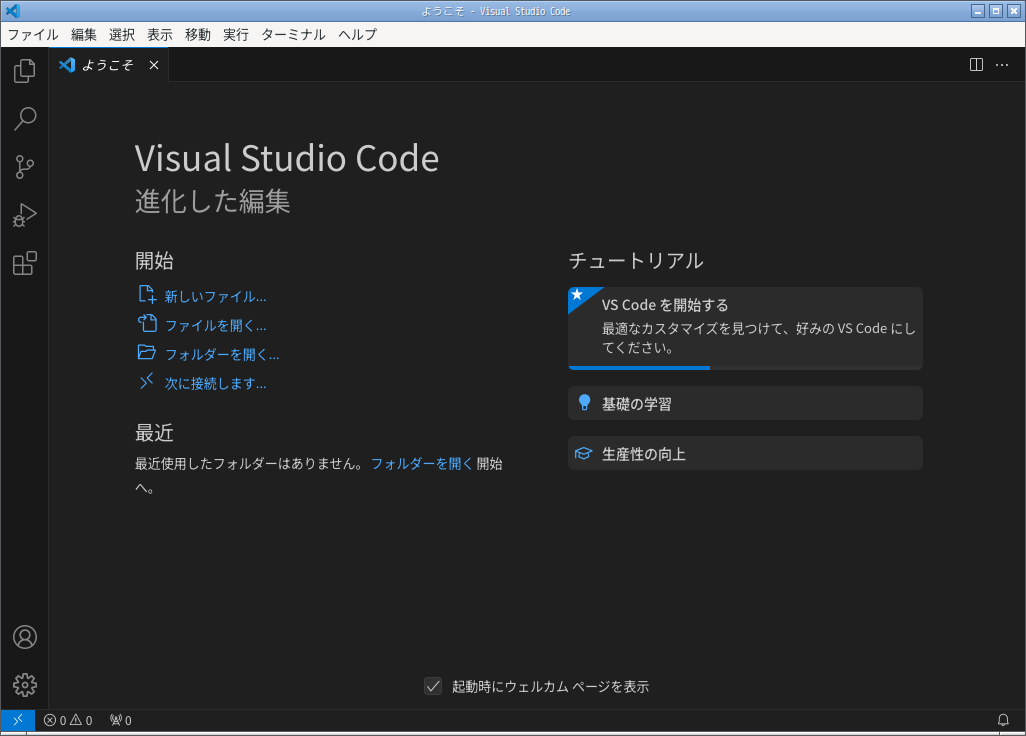This screenshot has width=1026, height=736.
Task: Click the 次に接続します... link
Action: tap(215, 383)
